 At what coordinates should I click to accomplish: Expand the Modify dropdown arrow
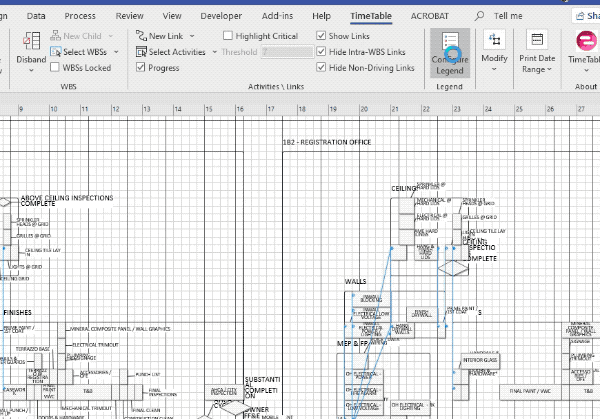(x=494, y=69)
